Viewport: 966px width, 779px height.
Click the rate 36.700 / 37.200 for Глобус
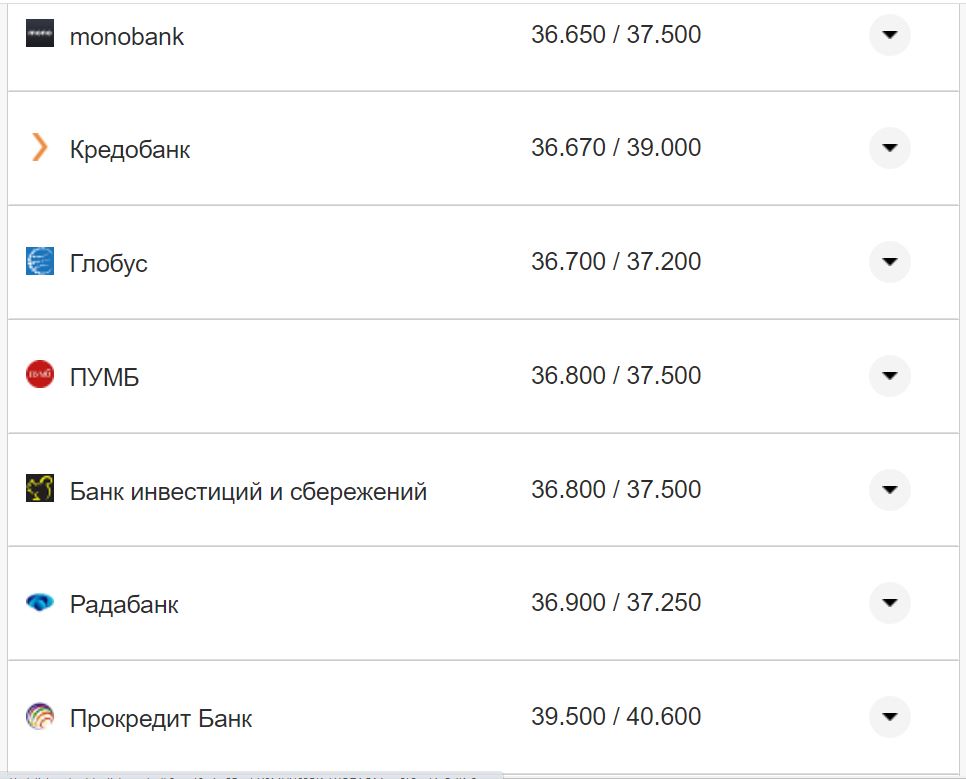tap(617, 261)
